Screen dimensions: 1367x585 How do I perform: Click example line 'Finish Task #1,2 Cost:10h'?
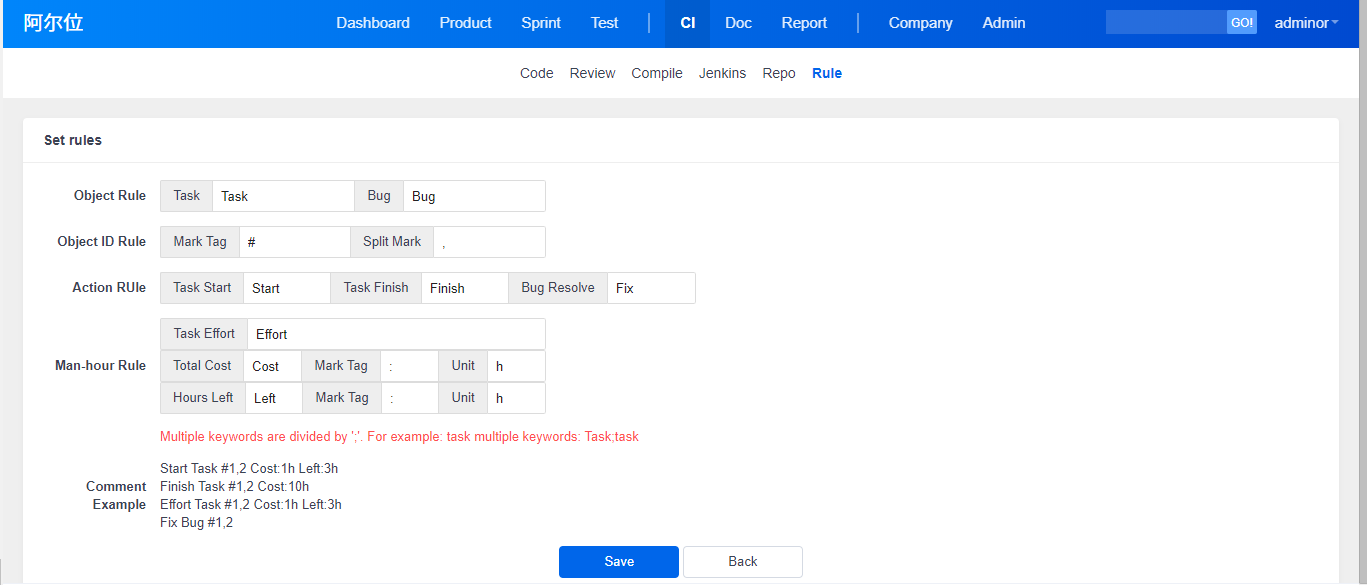pyautogui.click(x=235, y=486)
